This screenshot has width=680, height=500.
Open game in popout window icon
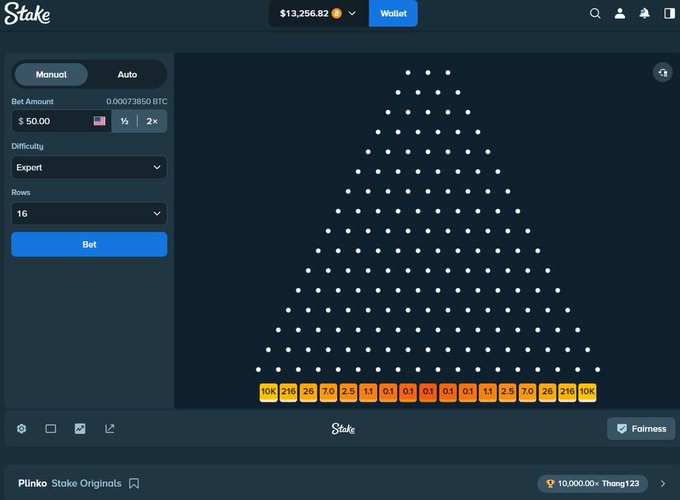[x=109, y=428]
